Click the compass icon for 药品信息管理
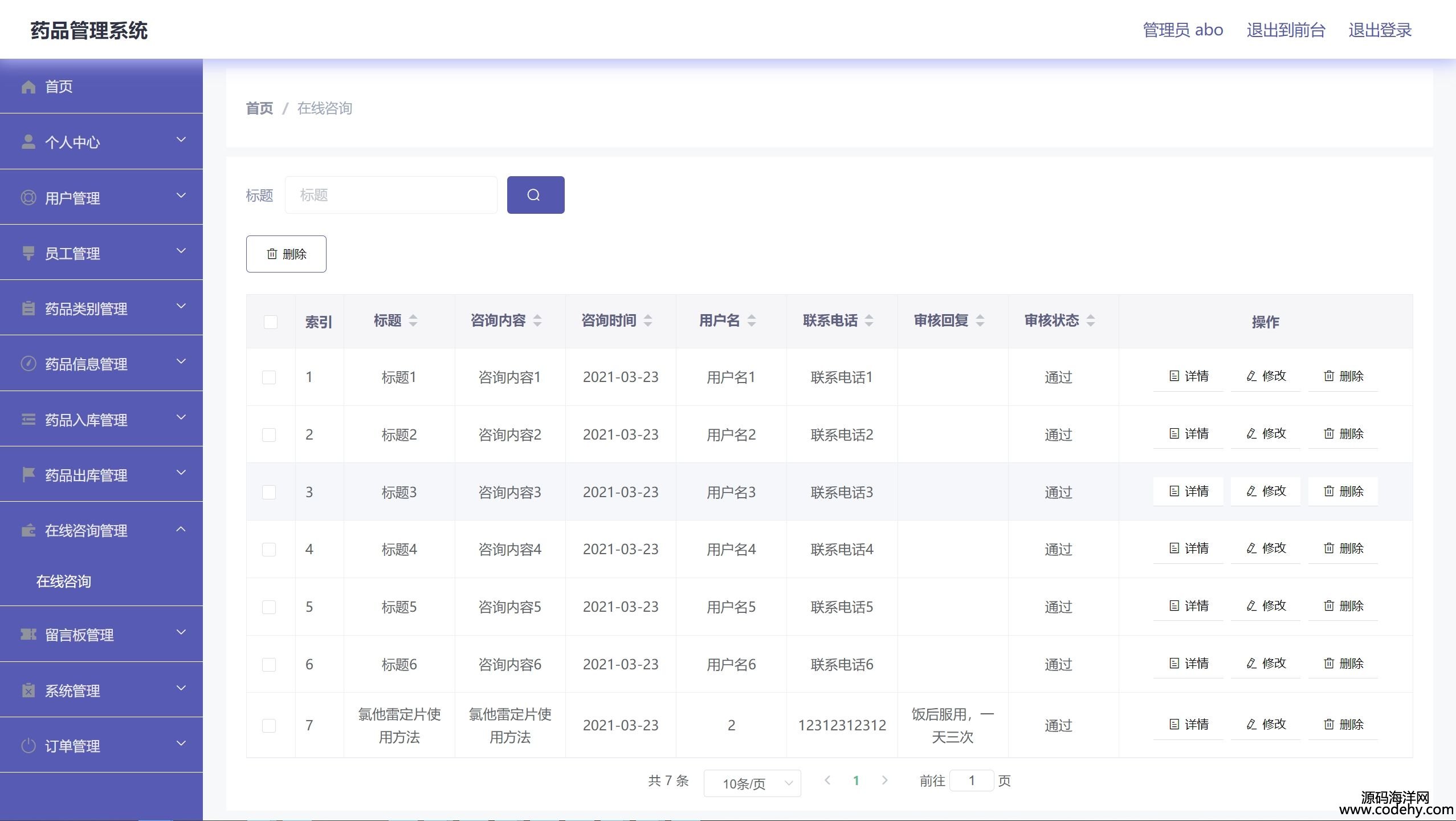 pos(28,364)
